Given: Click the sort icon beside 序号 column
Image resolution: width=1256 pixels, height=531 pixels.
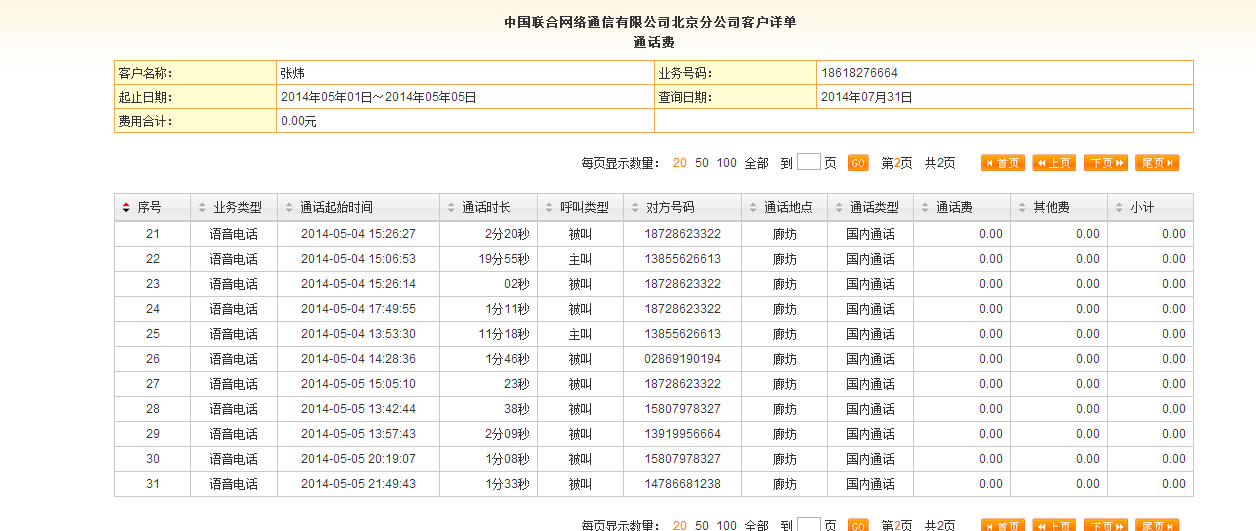Looking at the screenshot, I should pyautogui.click(x=126, y=208).
